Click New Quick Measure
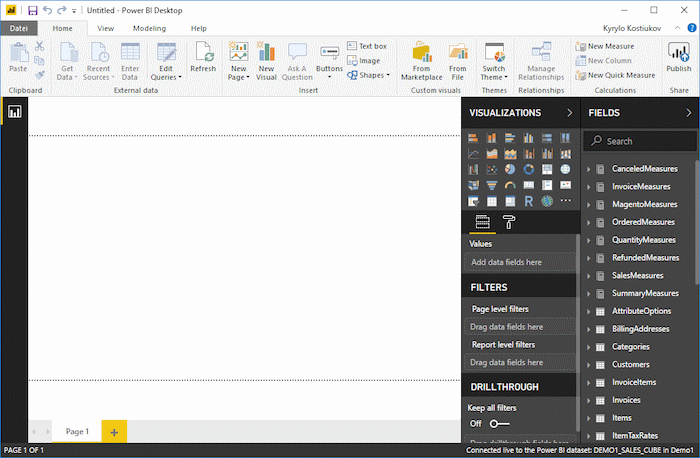700x458 pixels. 615,75
